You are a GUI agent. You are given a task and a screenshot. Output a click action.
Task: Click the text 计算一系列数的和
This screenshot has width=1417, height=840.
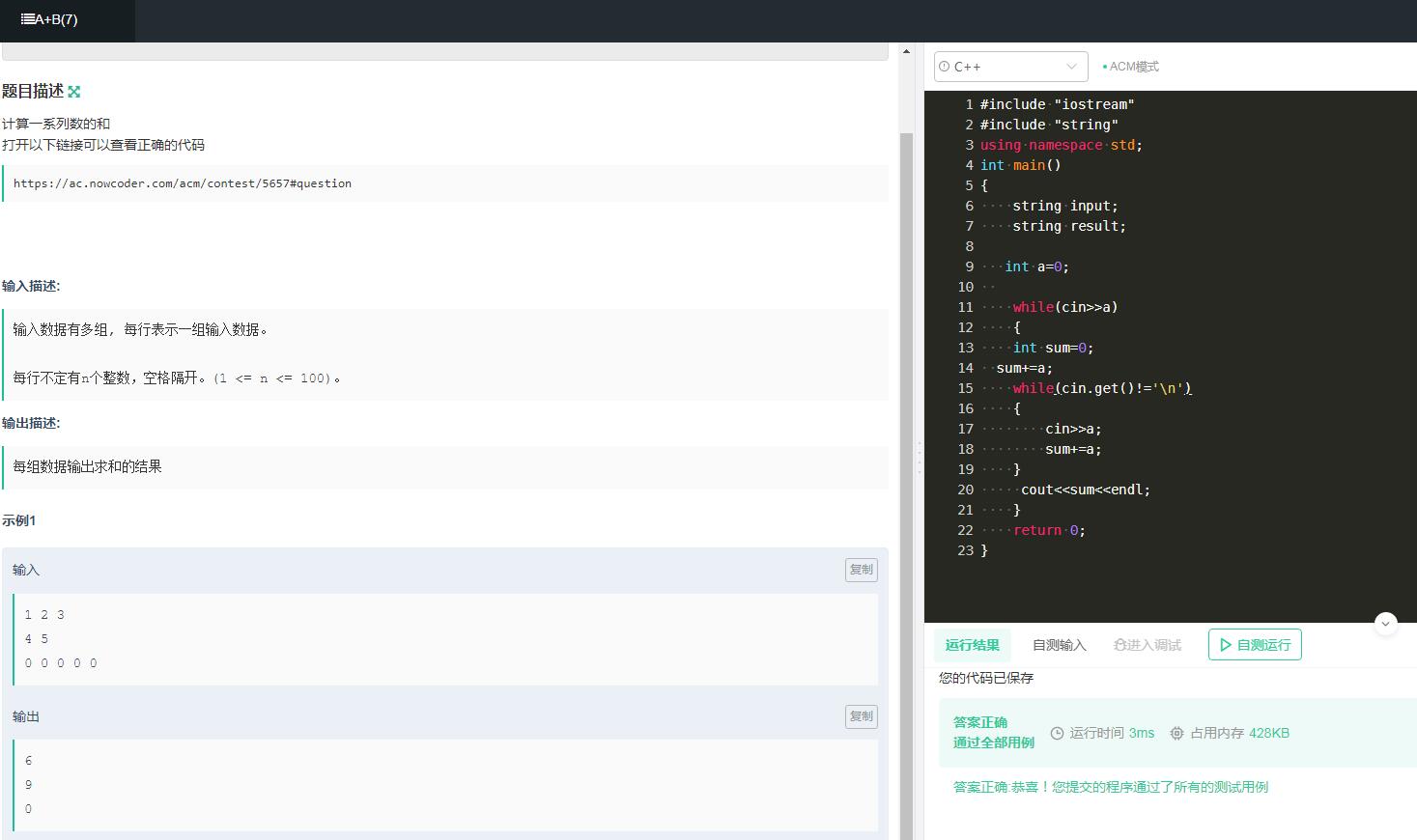click(56, 124)
